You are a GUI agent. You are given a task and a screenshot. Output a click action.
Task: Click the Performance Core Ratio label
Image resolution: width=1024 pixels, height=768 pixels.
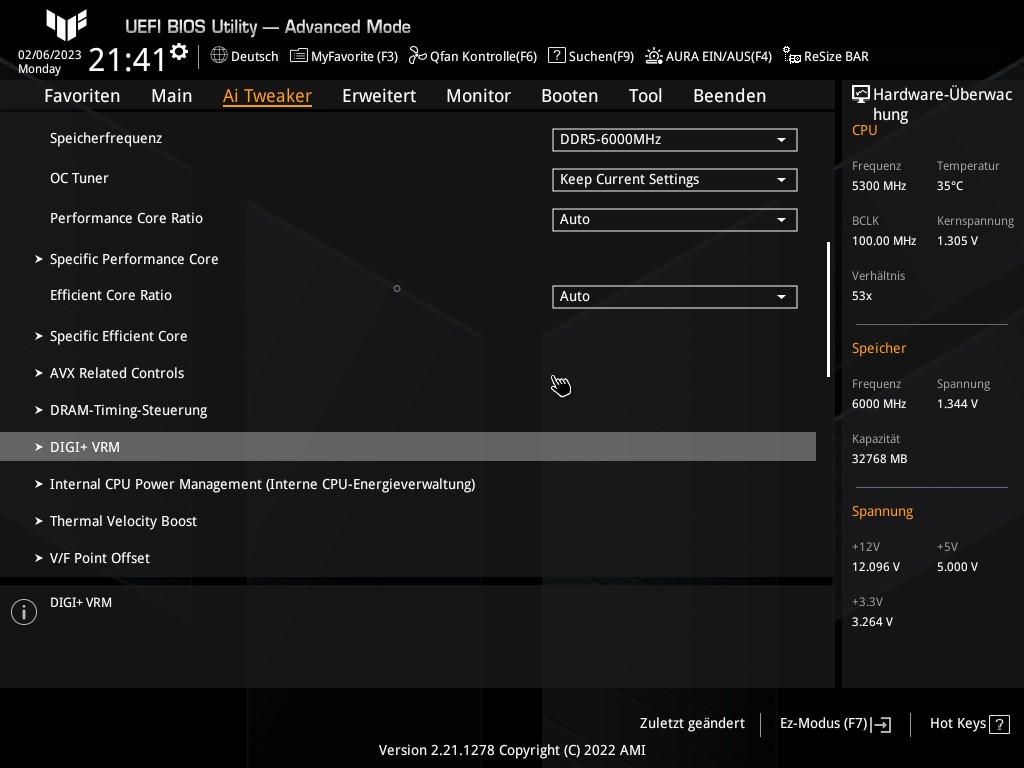tap(126, 218)
